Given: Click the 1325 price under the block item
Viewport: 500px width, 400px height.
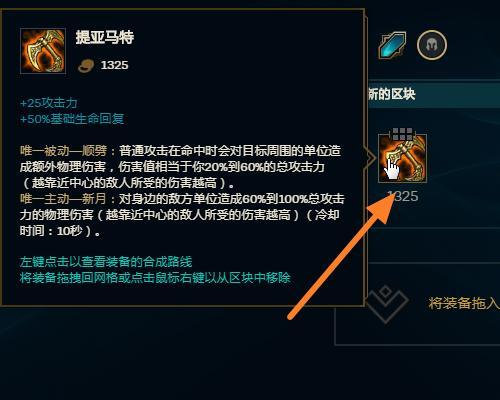Looking at the screenshot, I should pos(403,196).
